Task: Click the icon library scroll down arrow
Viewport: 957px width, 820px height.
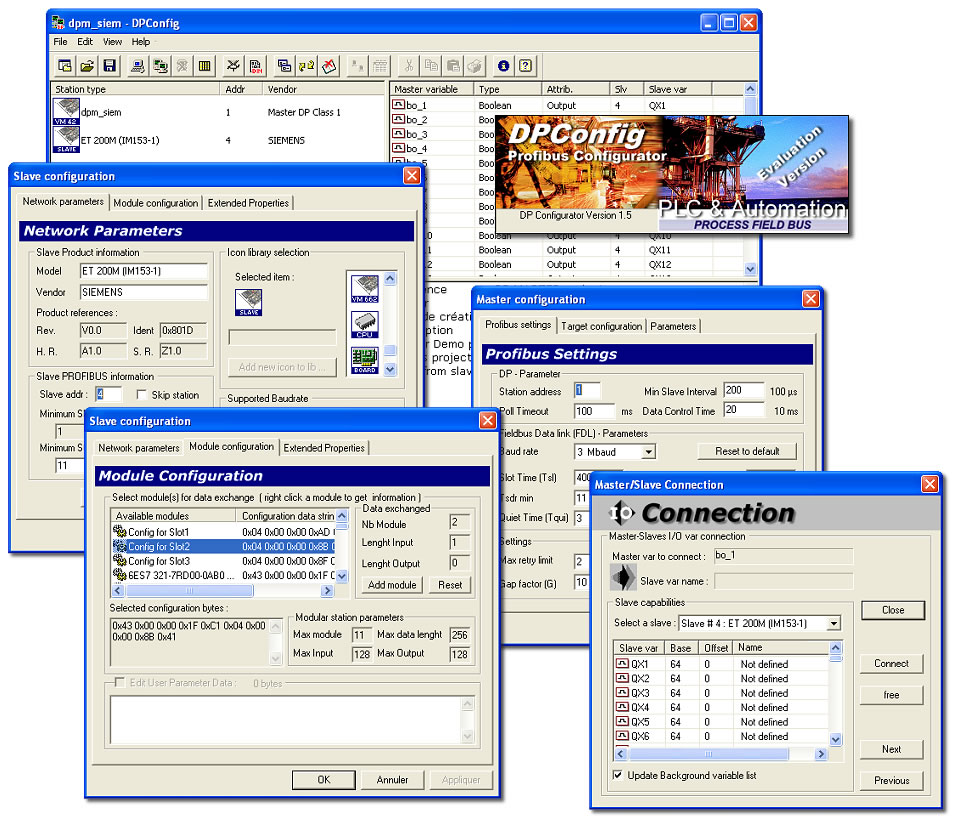Action: pos(391,369)
